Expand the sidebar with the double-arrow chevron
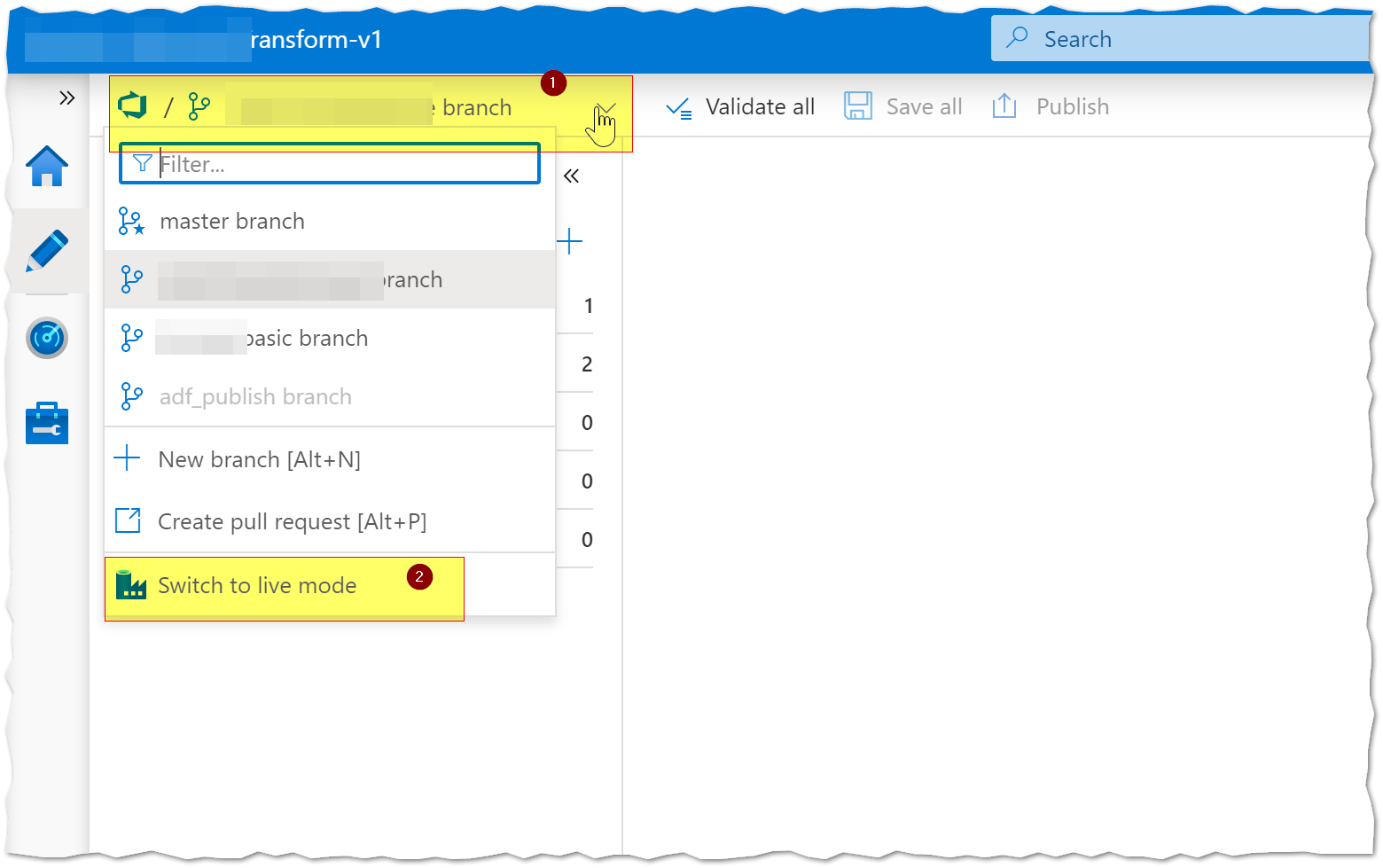The width and height of the screenshot is (1383, 868). tap(66, 98)
